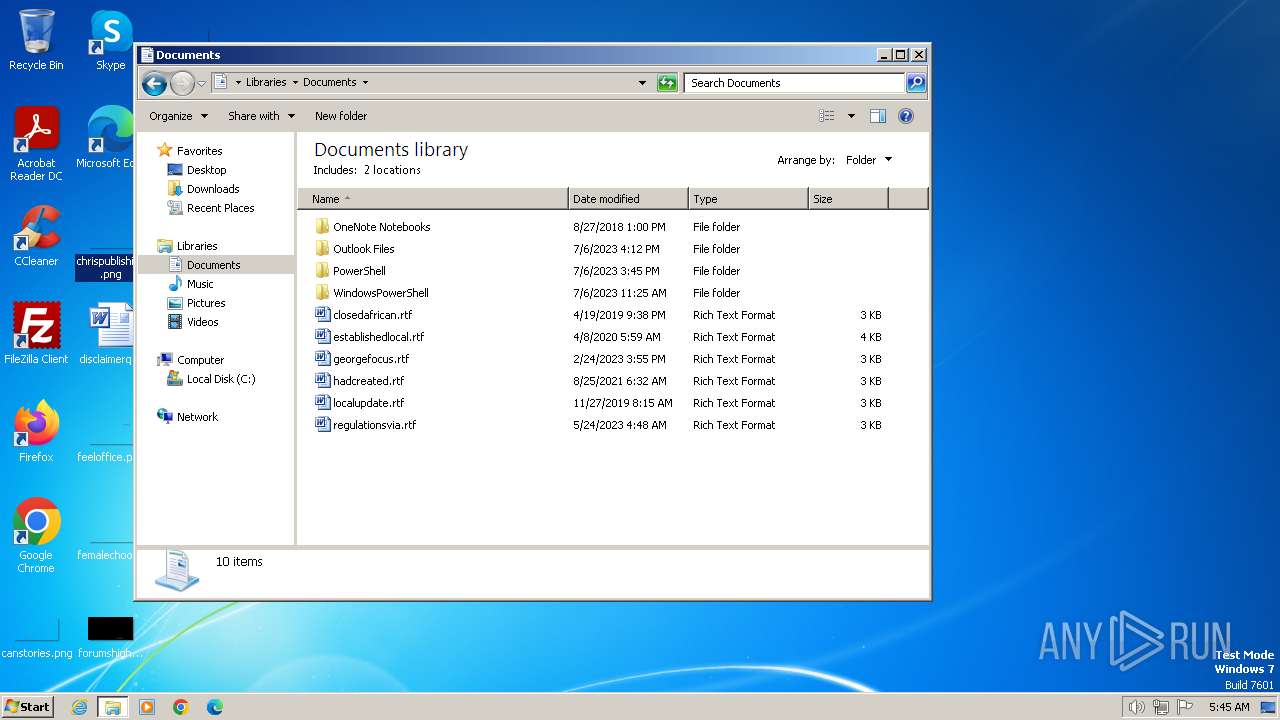The width and height of the screenshot is (1280, 720).
Task: Select the PowerShell folder icon
Action: (322, 271)
